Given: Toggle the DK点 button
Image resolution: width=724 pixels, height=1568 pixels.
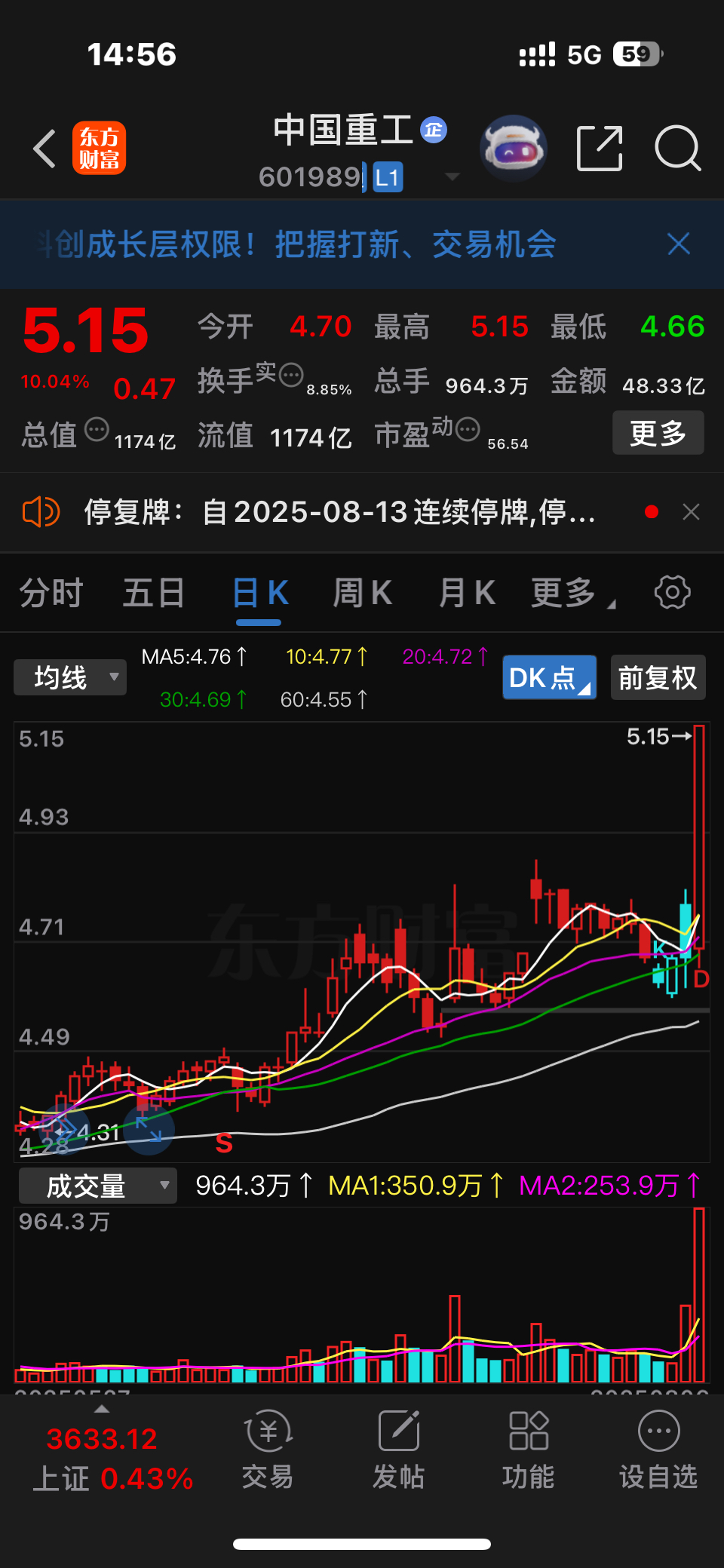Looking at the screenshot, I should [x=549, y=677].
